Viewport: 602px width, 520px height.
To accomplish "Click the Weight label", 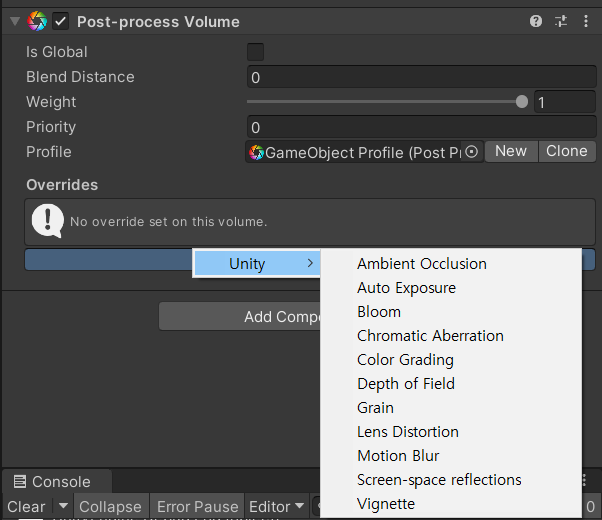I will point(51,102).
